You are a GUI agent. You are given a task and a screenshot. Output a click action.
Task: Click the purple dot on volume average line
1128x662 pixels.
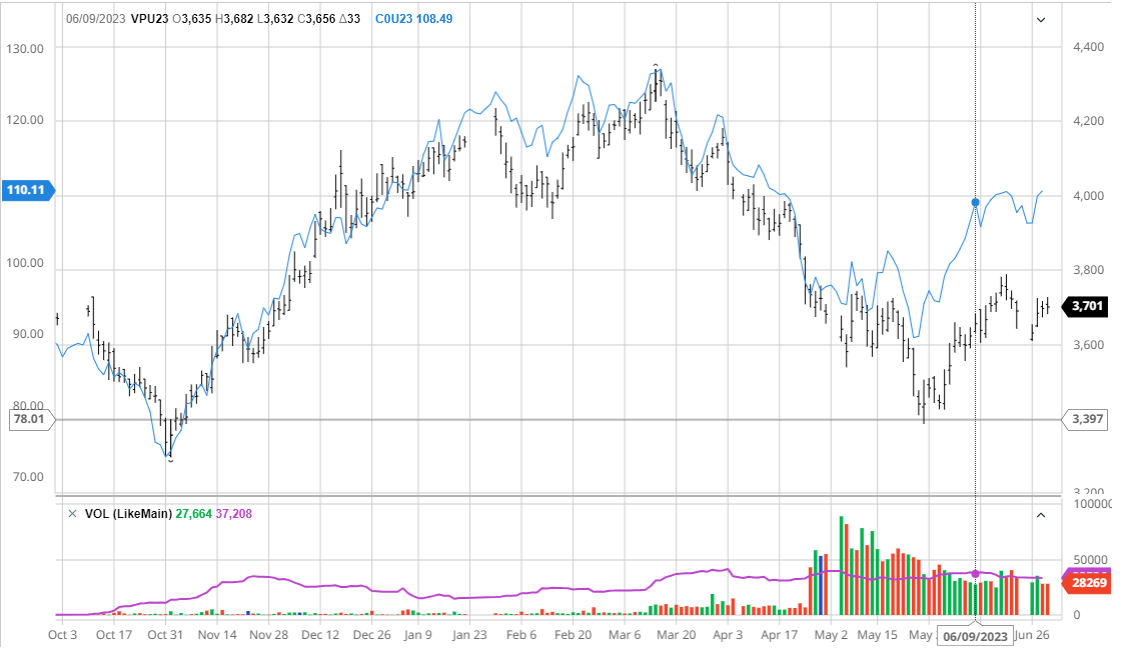(x=976, y=573)
